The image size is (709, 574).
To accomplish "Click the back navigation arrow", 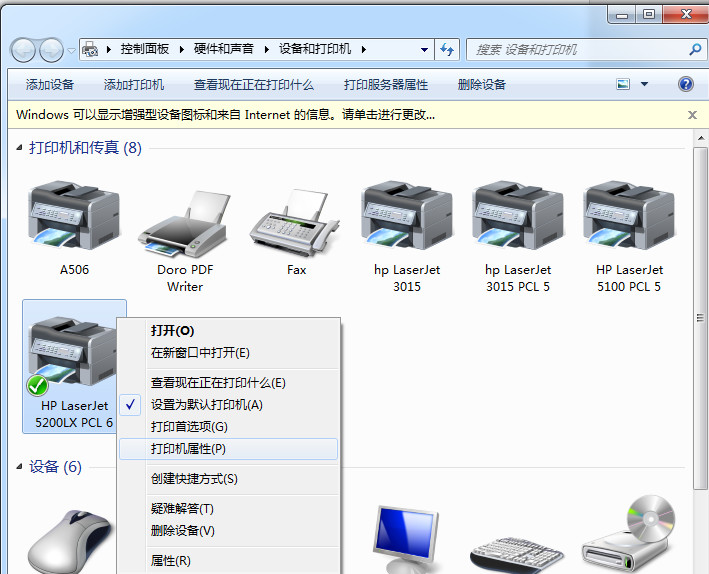I will point(23,50).
